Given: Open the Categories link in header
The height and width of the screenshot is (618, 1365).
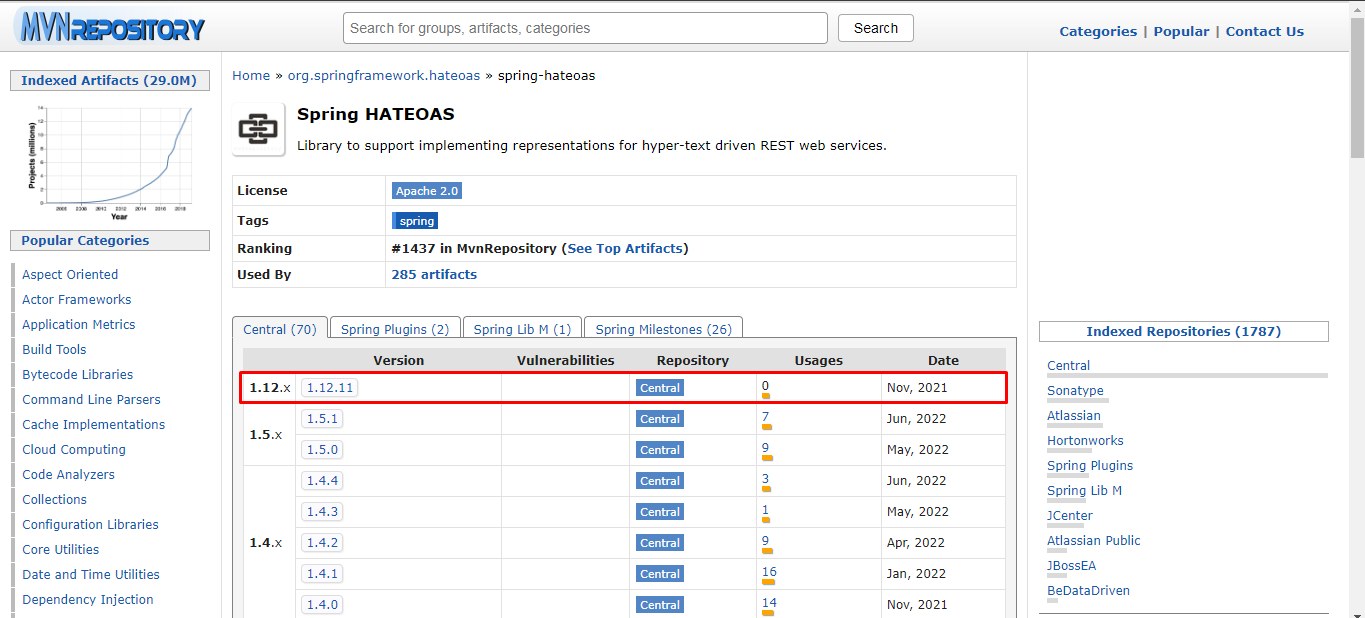Looking at the screenshot, I should point(1098,31).
